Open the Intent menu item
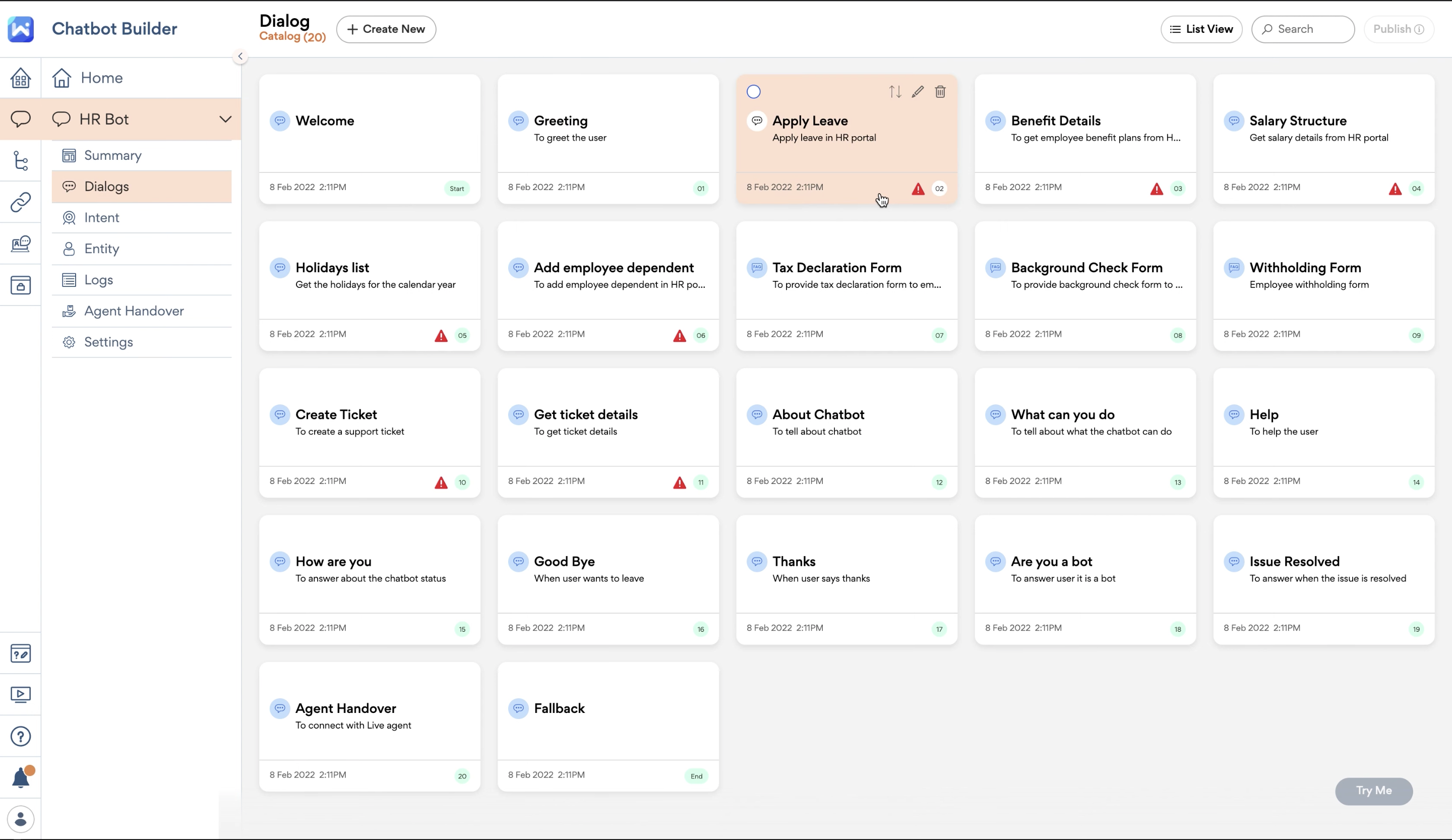The image size is (1452, 840). [x=101, y=218]
